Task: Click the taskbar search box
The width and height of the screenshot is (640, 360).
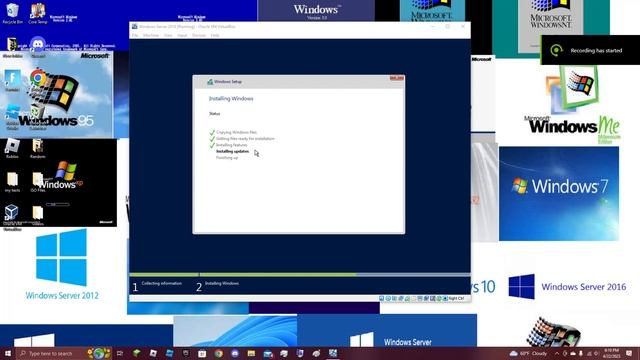Action: 64,353
